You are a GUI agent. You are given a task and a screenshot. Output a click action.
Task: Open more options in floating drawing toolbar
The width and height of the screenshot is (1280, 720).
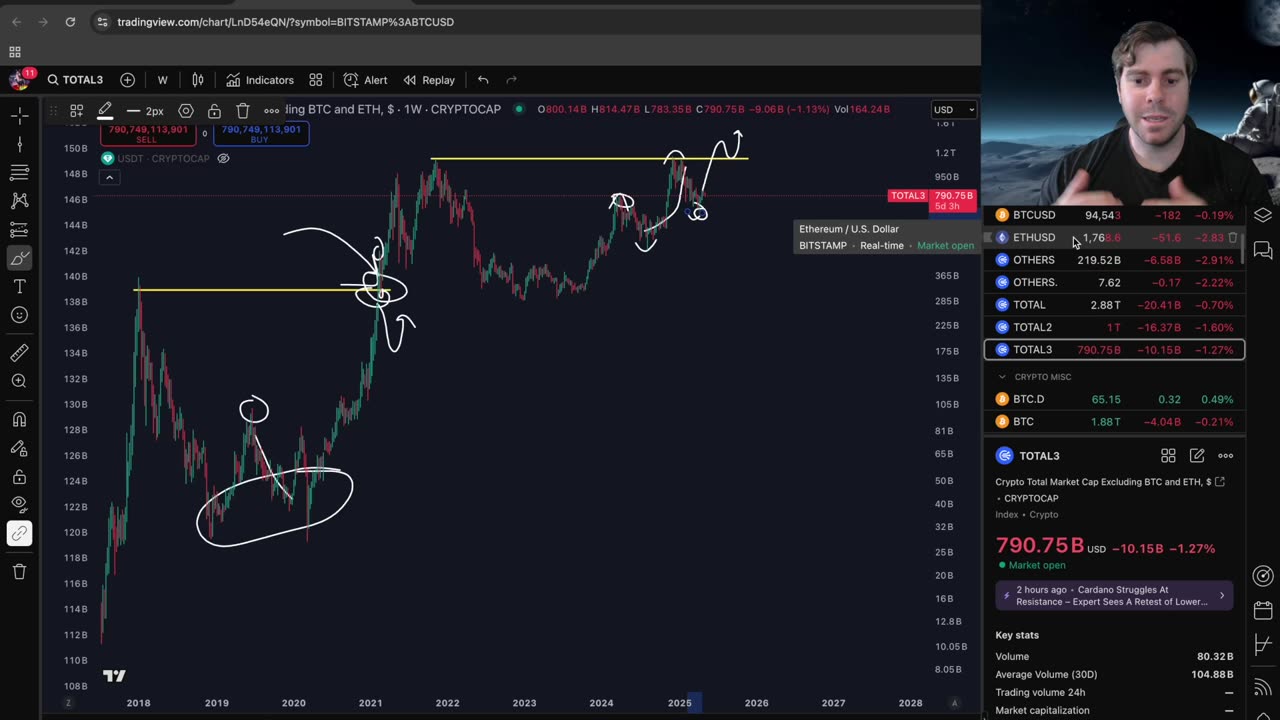tap(272, 111)
